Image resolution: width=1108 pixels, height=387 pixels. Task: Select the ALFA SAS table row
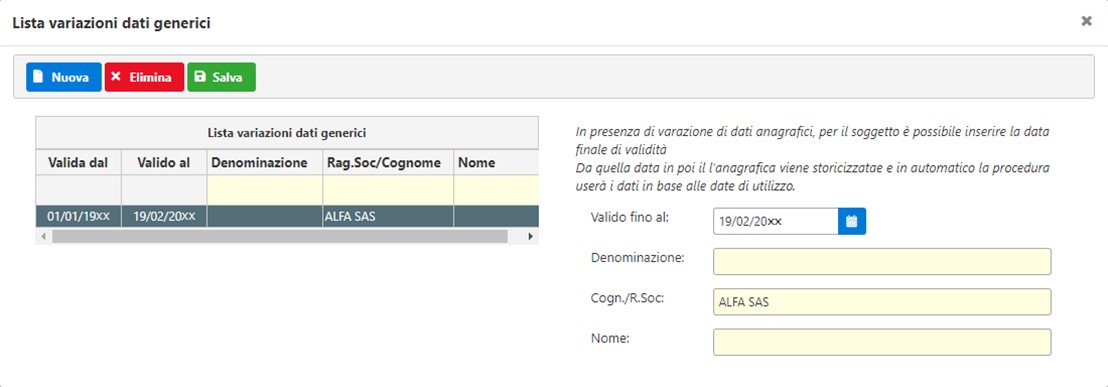(x=287, y=216)
